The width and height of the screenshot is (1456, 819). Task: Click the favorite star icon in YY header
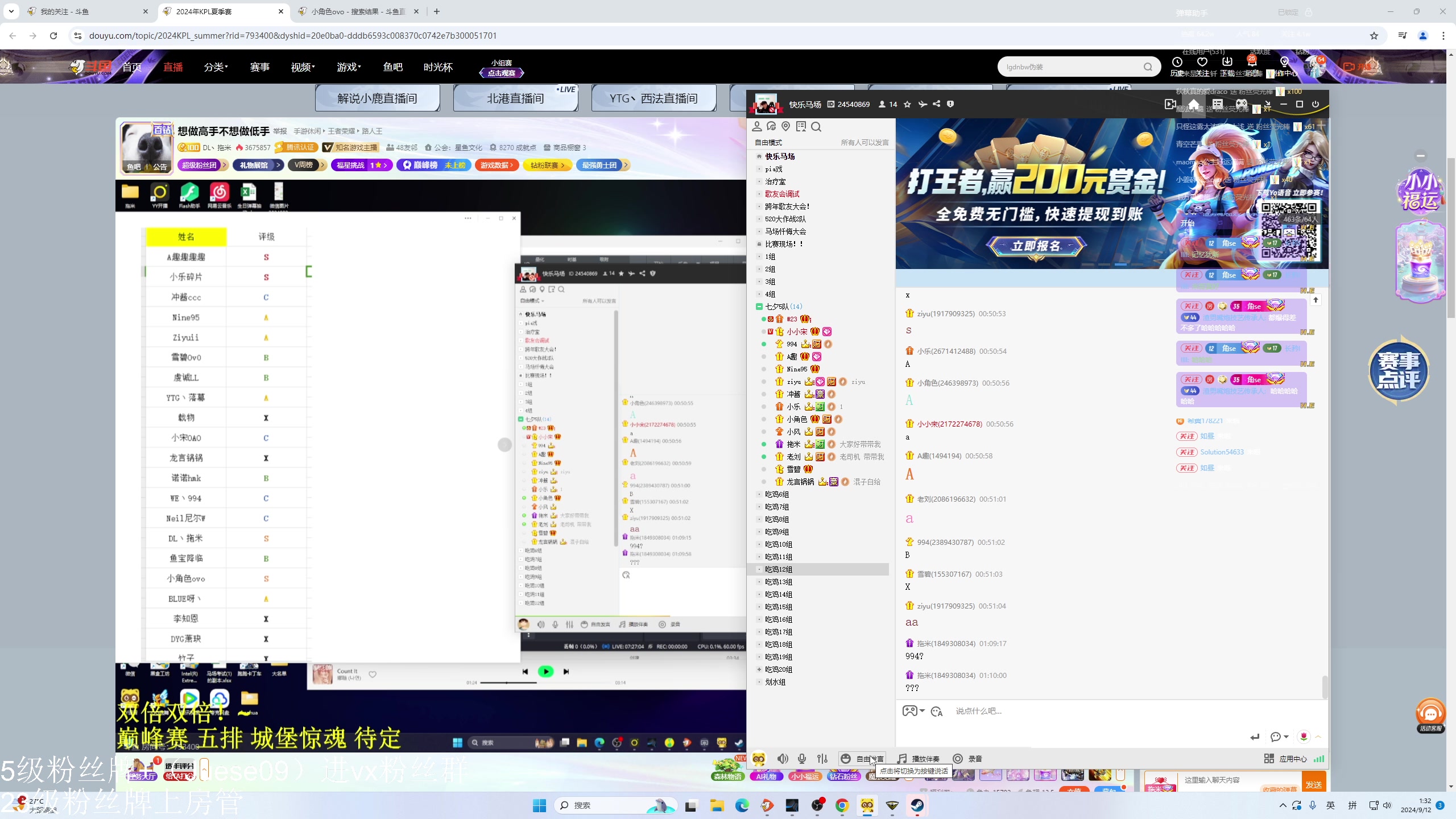click(907, 104)
